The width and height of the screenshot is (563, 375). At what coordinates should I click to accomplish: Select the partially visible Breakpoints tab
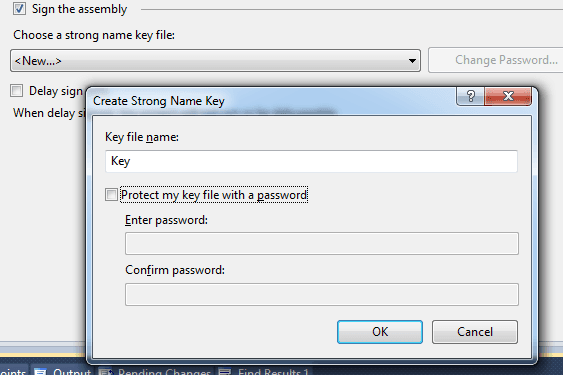[13, 371]
